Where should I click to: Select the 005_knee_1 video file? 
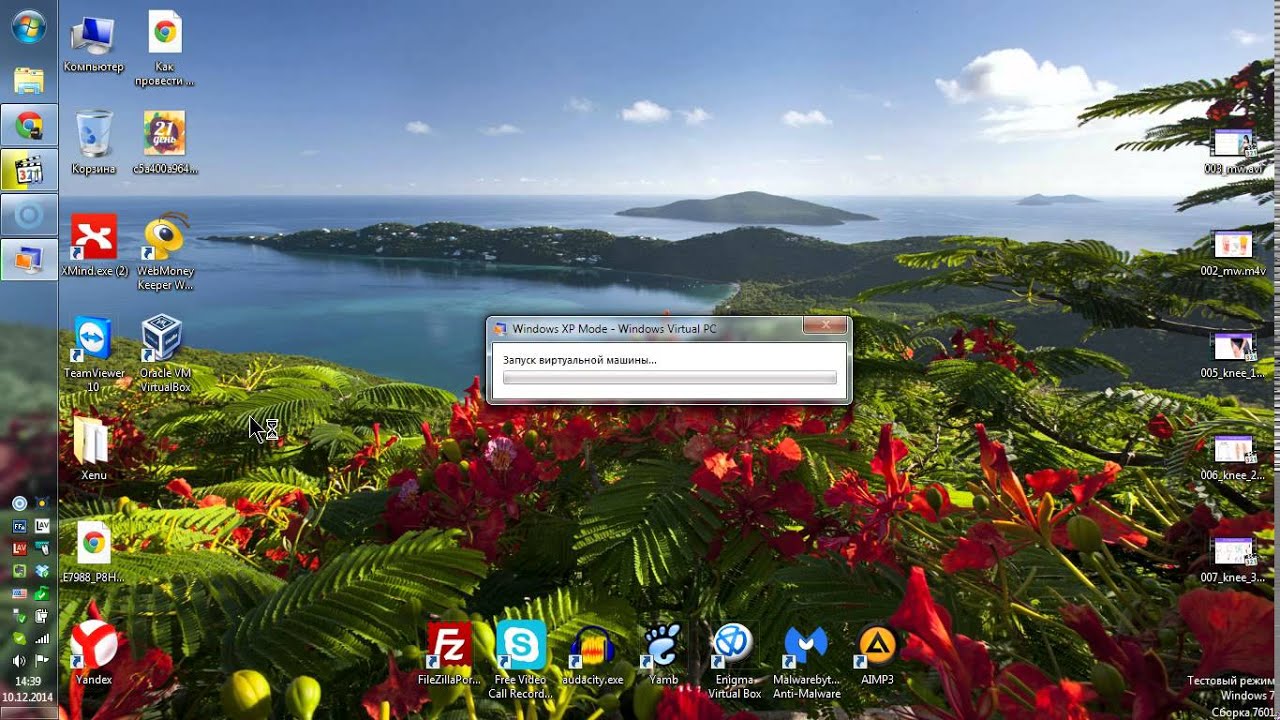click(1233, 355)
